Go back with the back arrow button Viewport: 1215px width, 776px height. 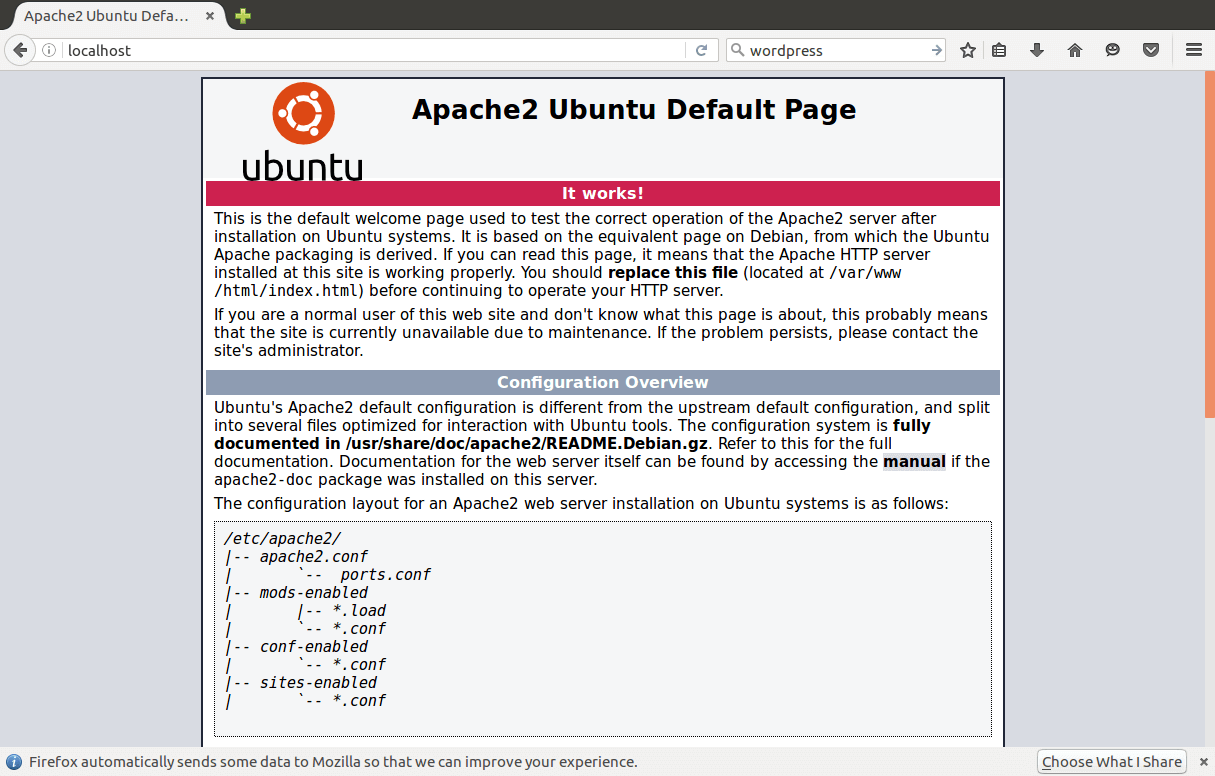click(19, 50)
